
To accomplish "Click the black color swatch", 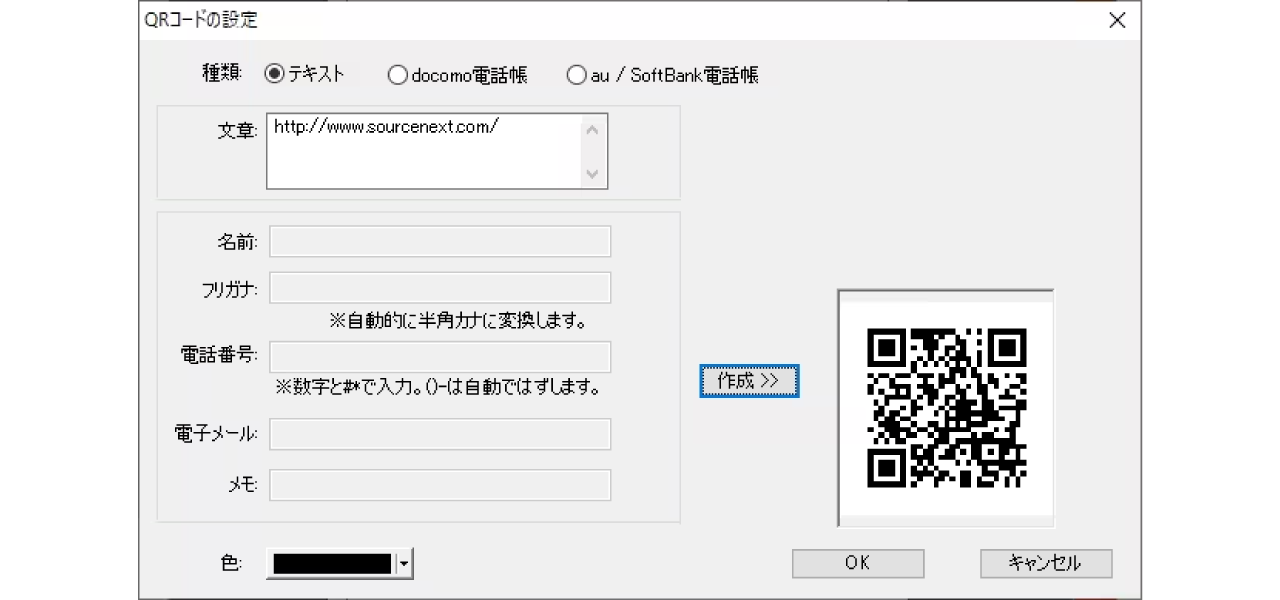I will pyautogui.click(x=330, y=563).
